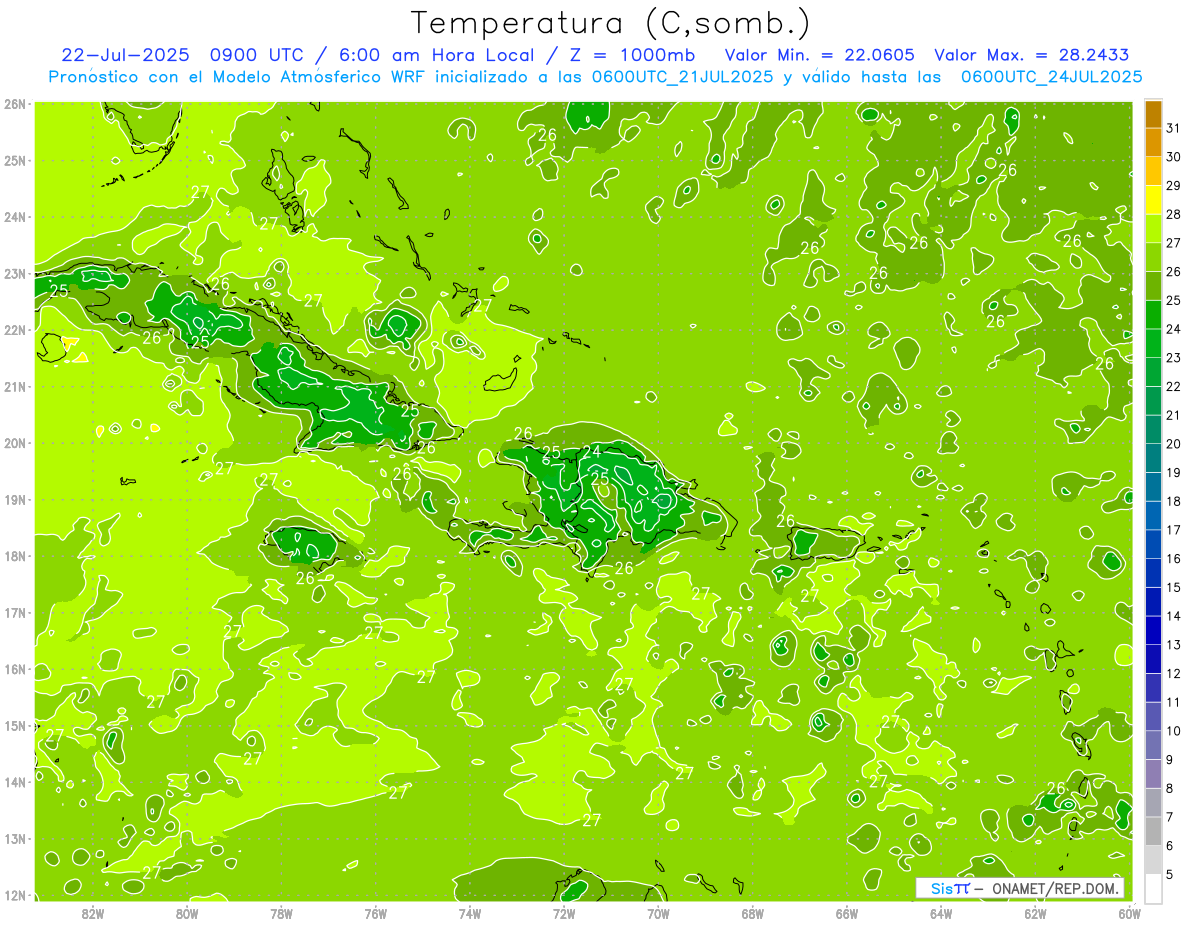Click the teal 19–20 legend swatch
This screenshot has width=1200, height=927.
[x=1153, y=457]
